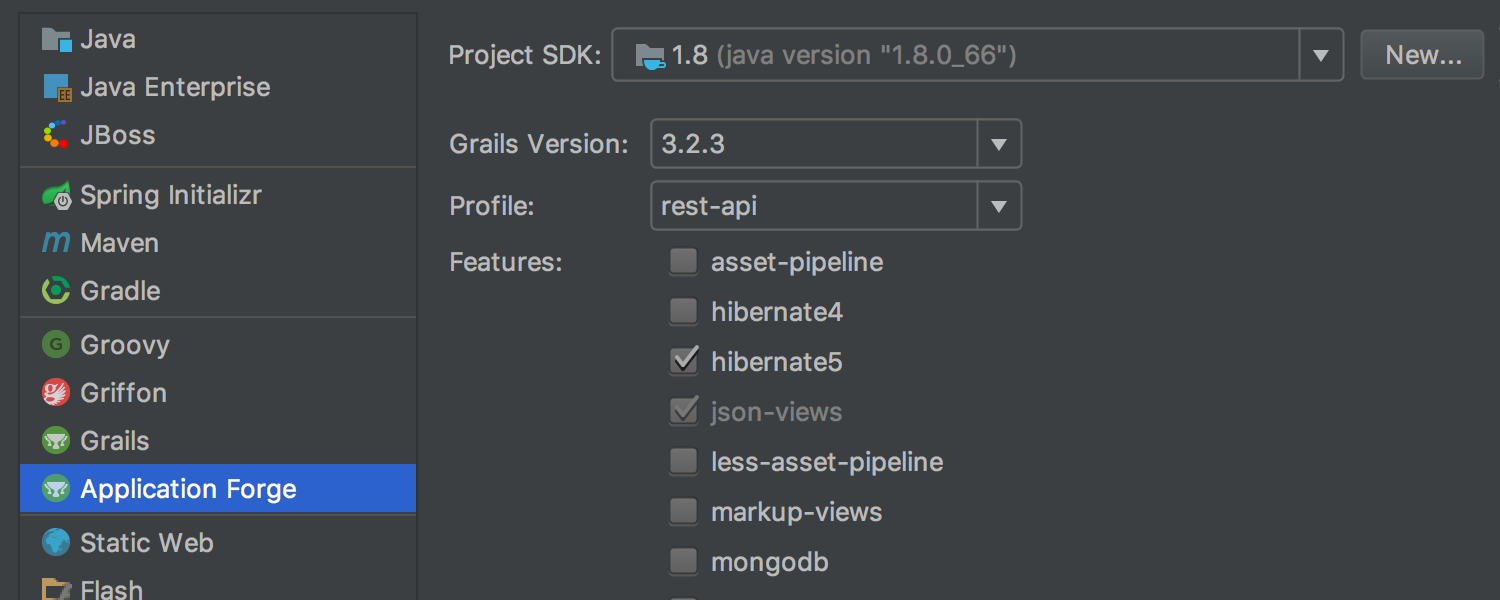Open the Grails Version dropdown arrow

point(999,144)
